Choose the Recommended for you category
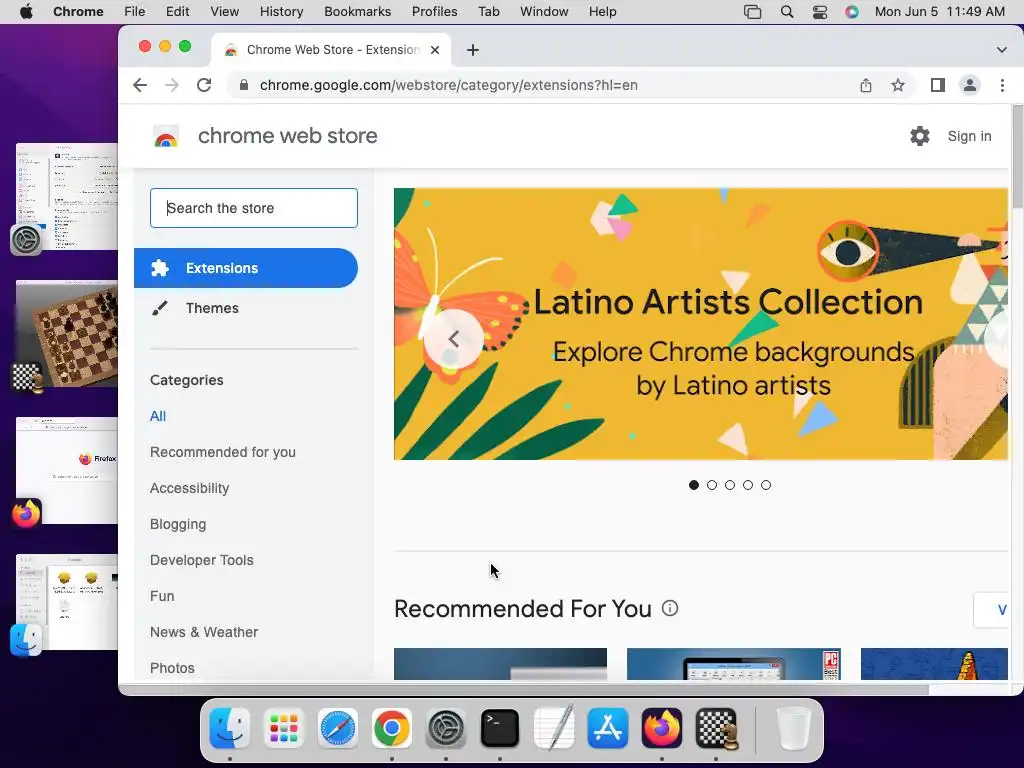This screenshot has width=1024, height=768. pyautogui.click(x=223, y=452)
